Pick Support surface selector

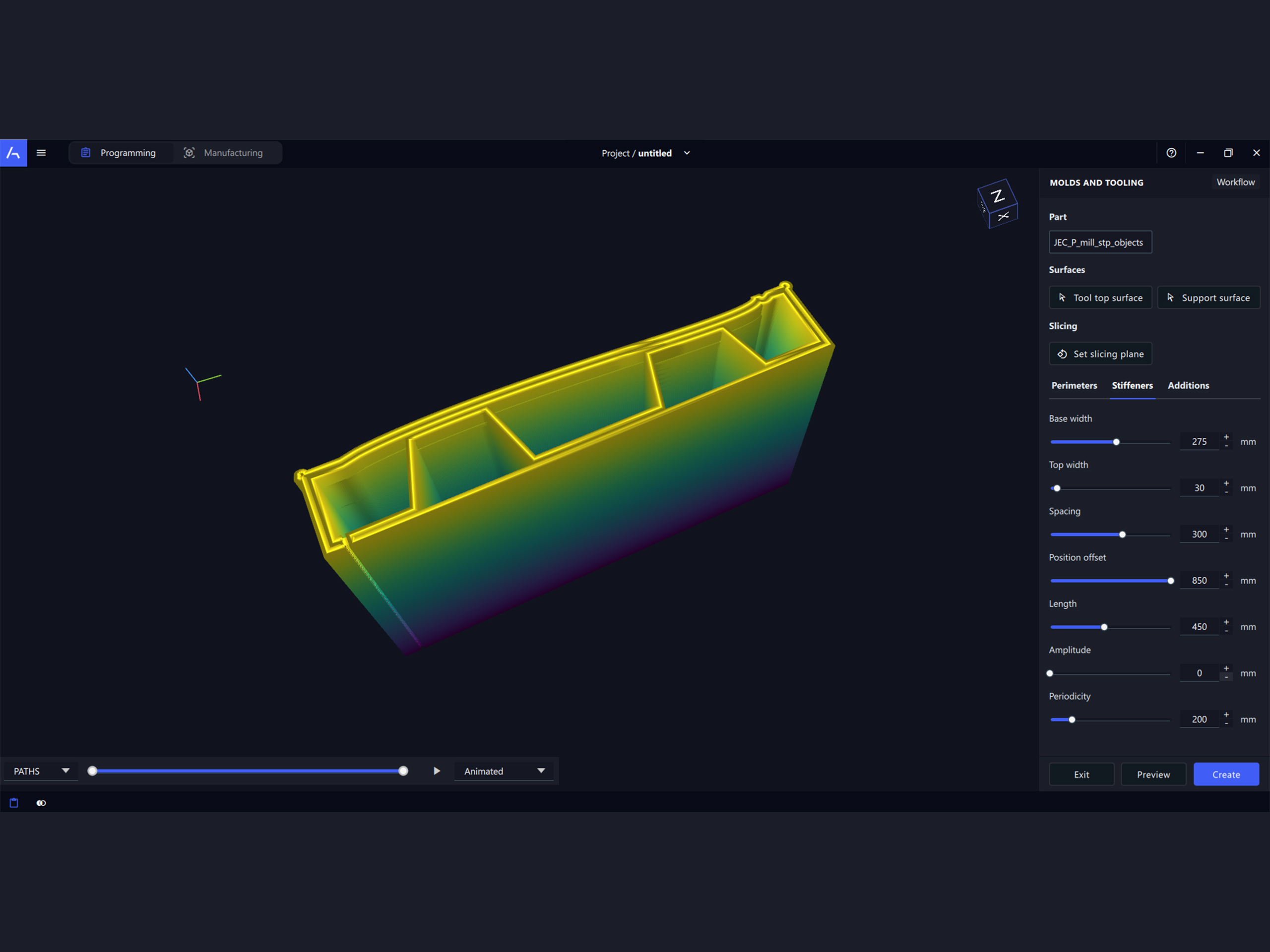click(1208, 298)
